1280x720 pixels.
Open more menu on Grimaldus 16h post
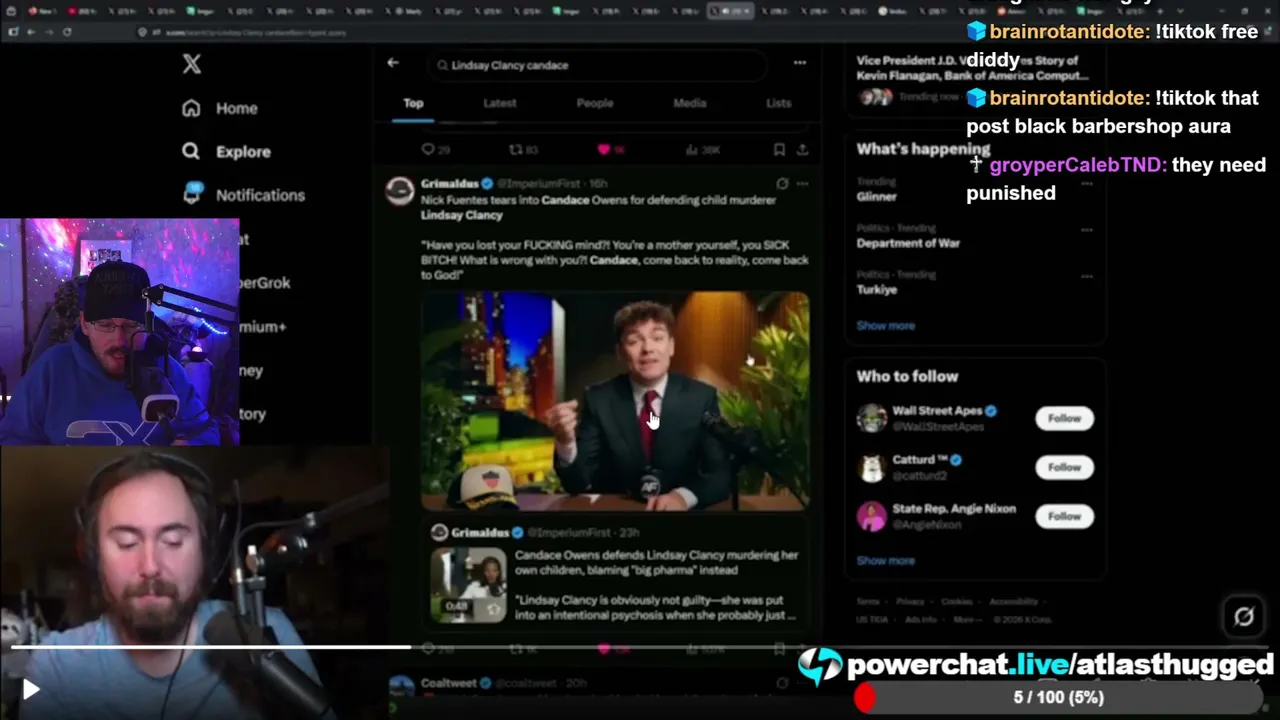click(802, 184)
